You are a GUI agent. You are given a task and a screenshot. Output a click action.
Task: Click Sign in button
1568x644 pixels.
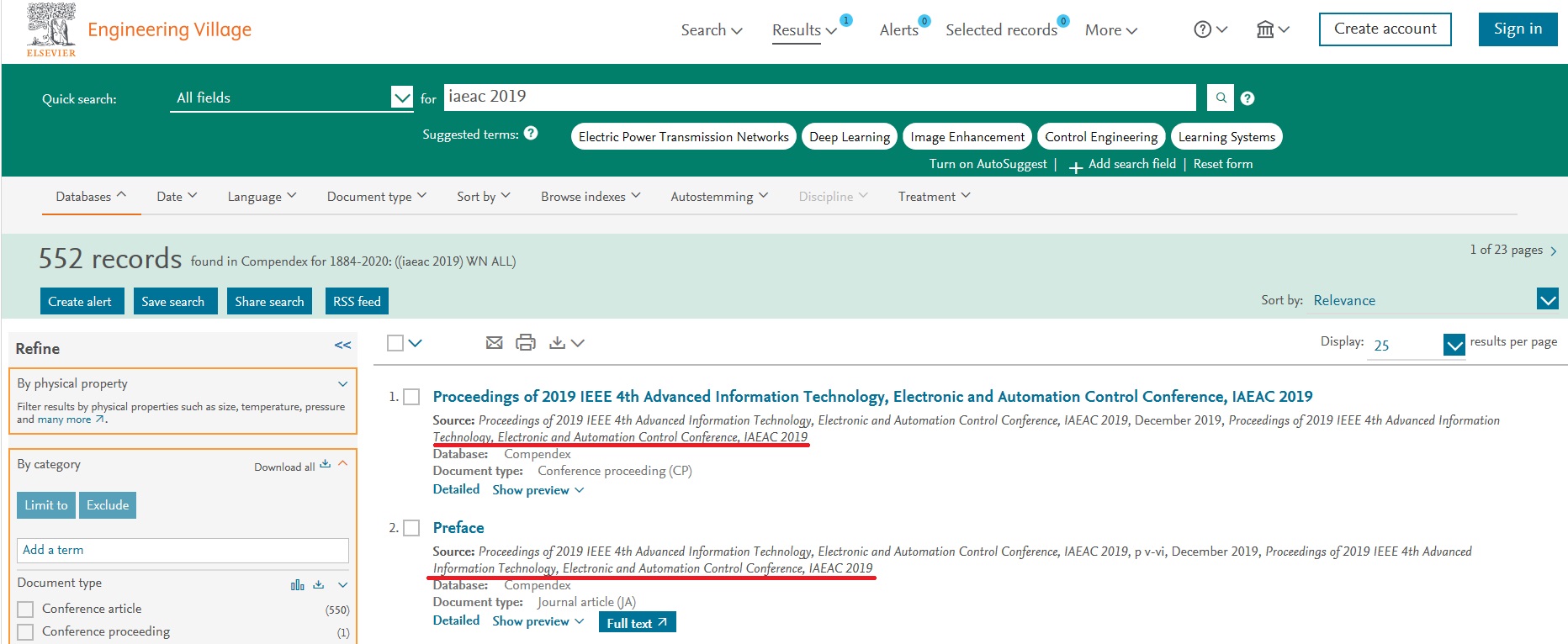click(x=1518, y=29)
